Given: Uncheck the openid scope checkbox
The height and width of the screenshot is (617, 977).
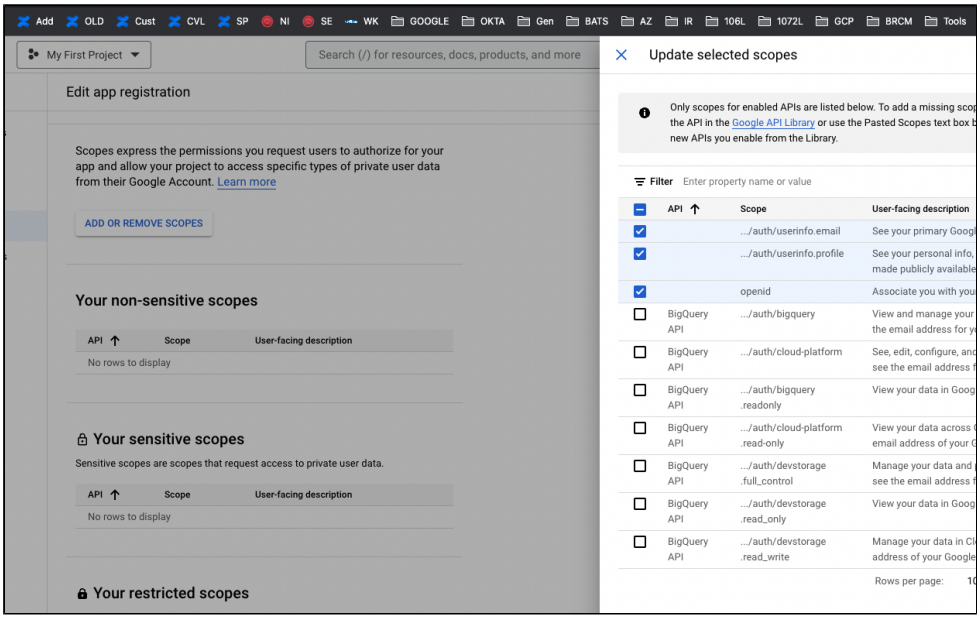Looking at the screenshot, I should tap(640, 292).
